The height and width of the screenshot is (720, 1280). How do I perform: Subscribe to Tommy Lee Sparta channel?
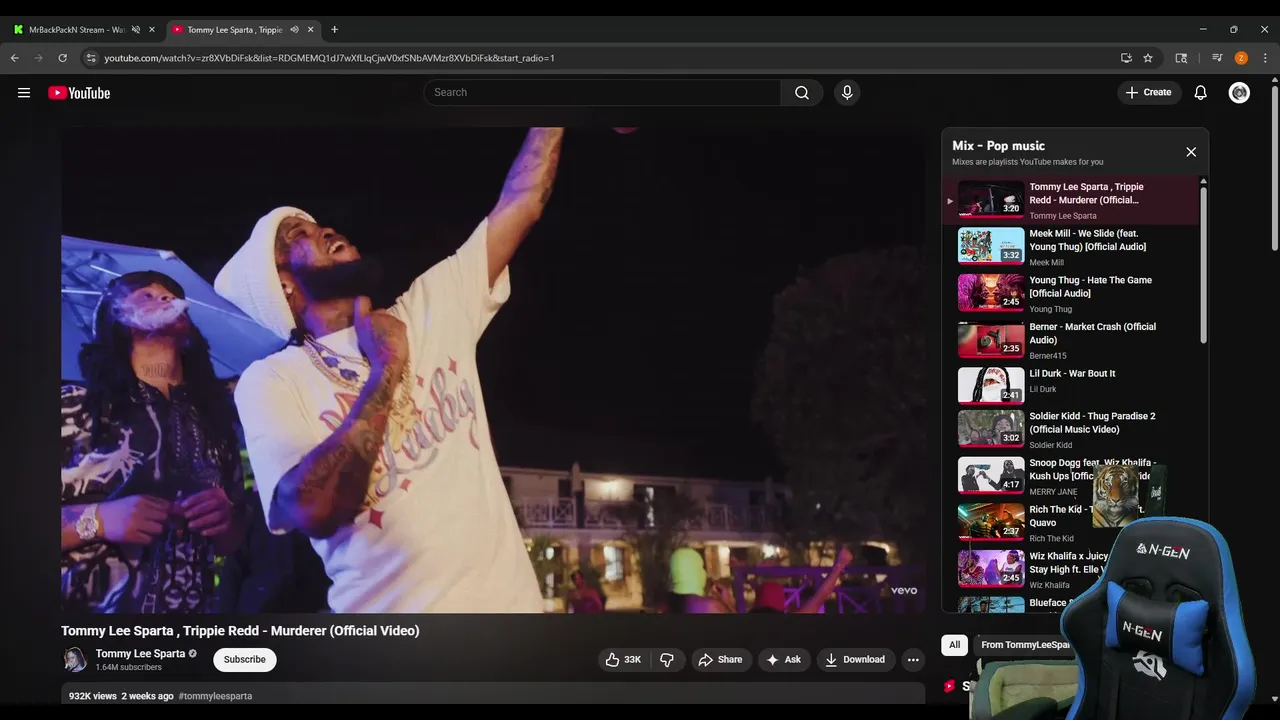tap(245, 660)
